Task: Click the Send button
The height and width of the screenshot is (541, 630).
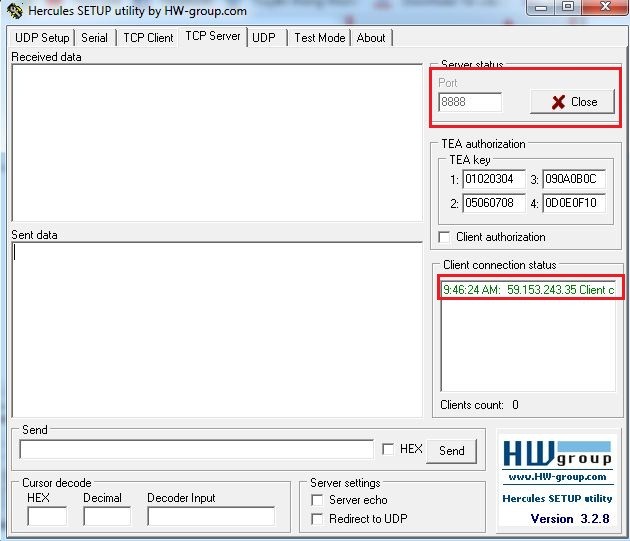Action: coord(452,451)
